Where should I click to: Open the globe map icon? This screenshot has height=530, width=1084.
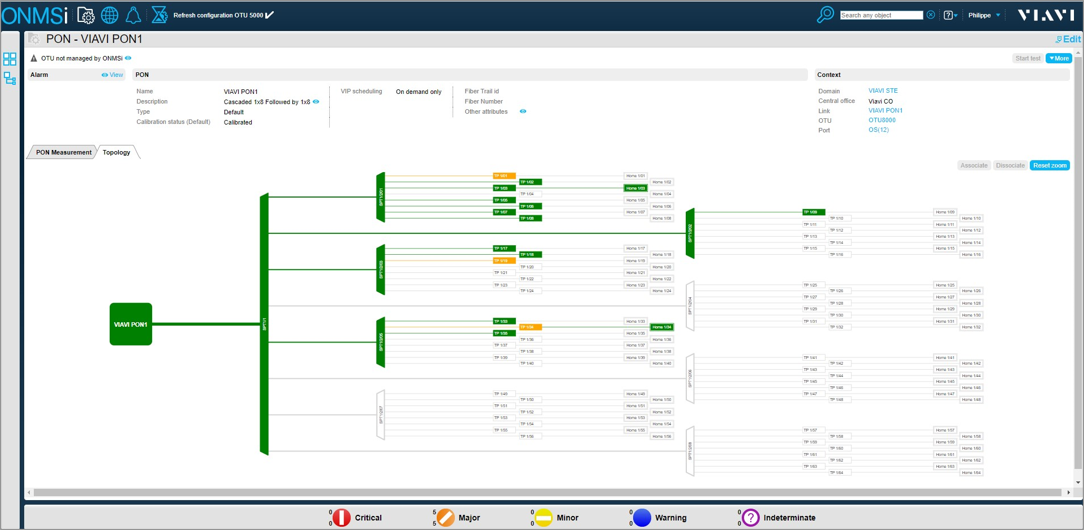click(109, 15)
